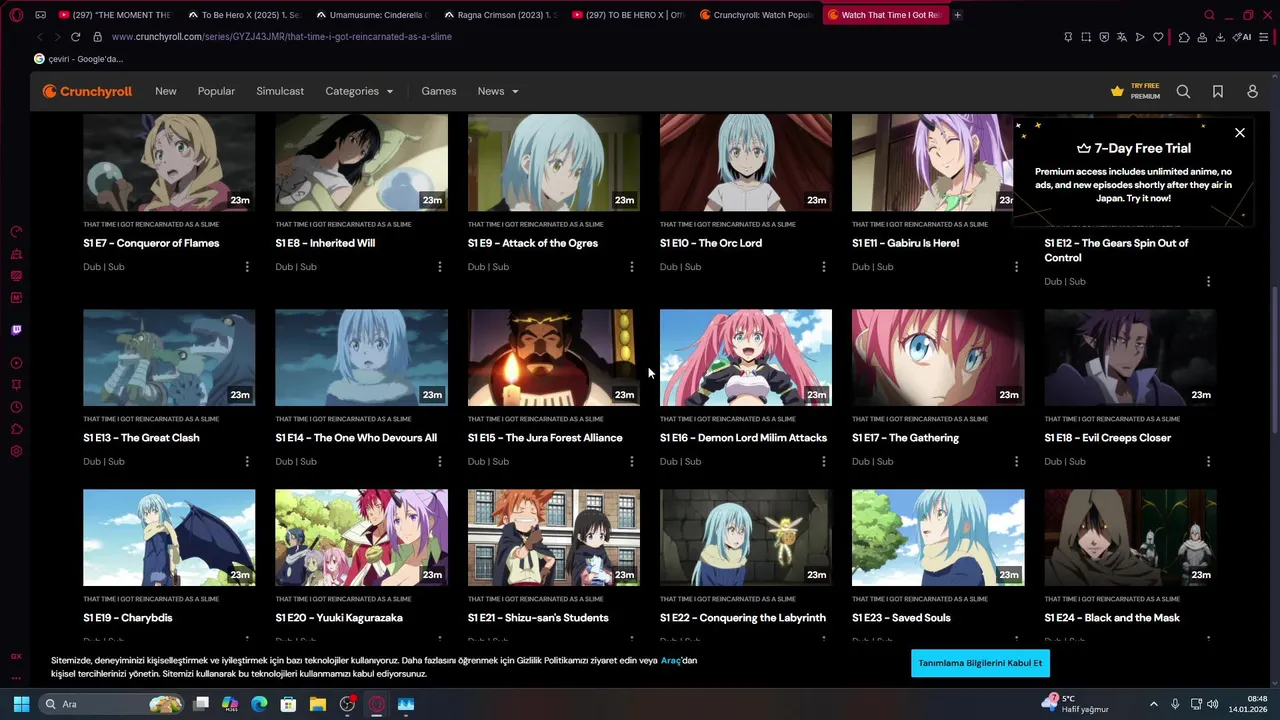Play S1 E24 Black and the Mask thumbnail

1130,537
